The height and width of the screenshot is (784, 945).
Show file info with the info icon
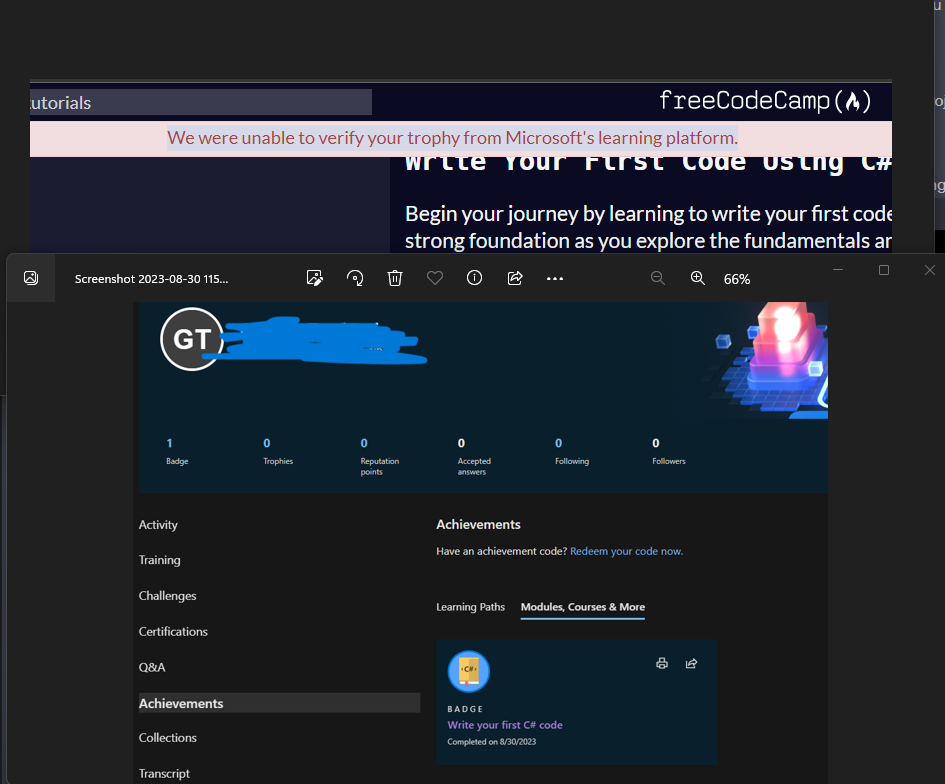coord(474,278)
